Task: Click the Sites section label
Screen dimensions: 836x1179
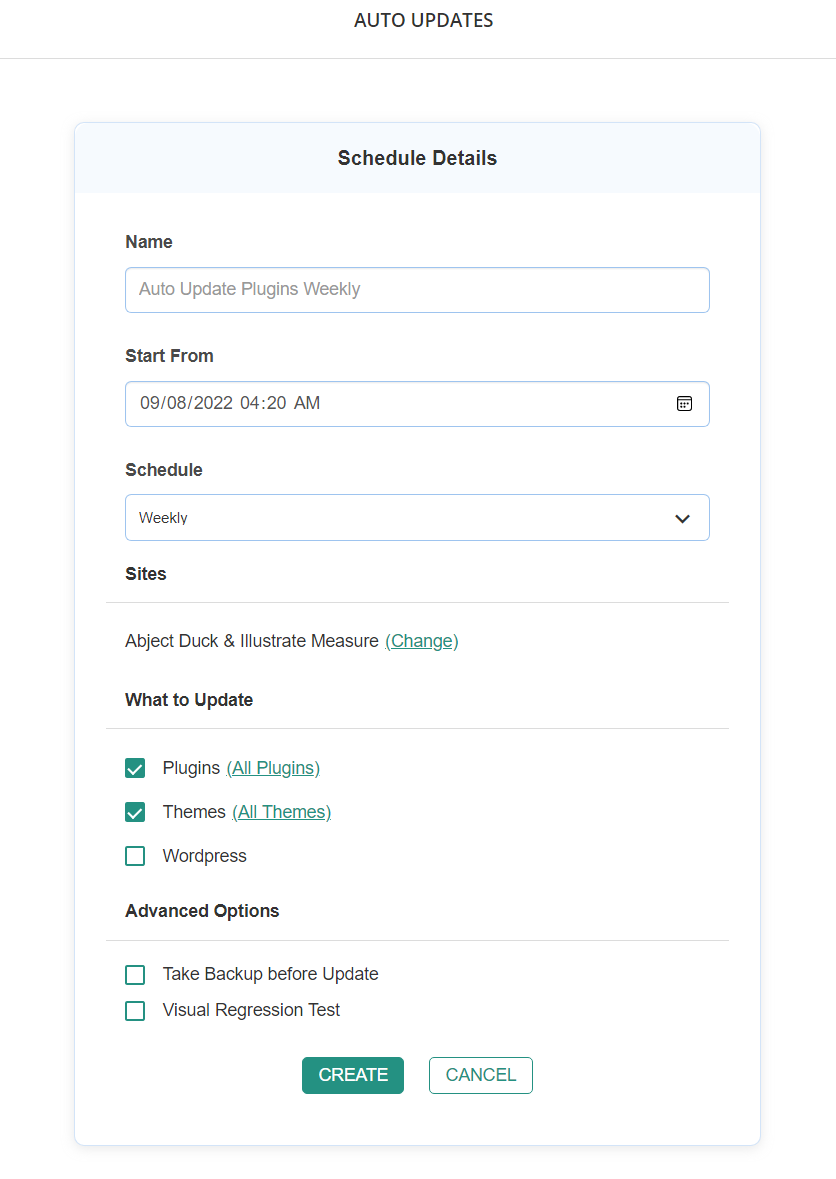Action: point(146,574)
